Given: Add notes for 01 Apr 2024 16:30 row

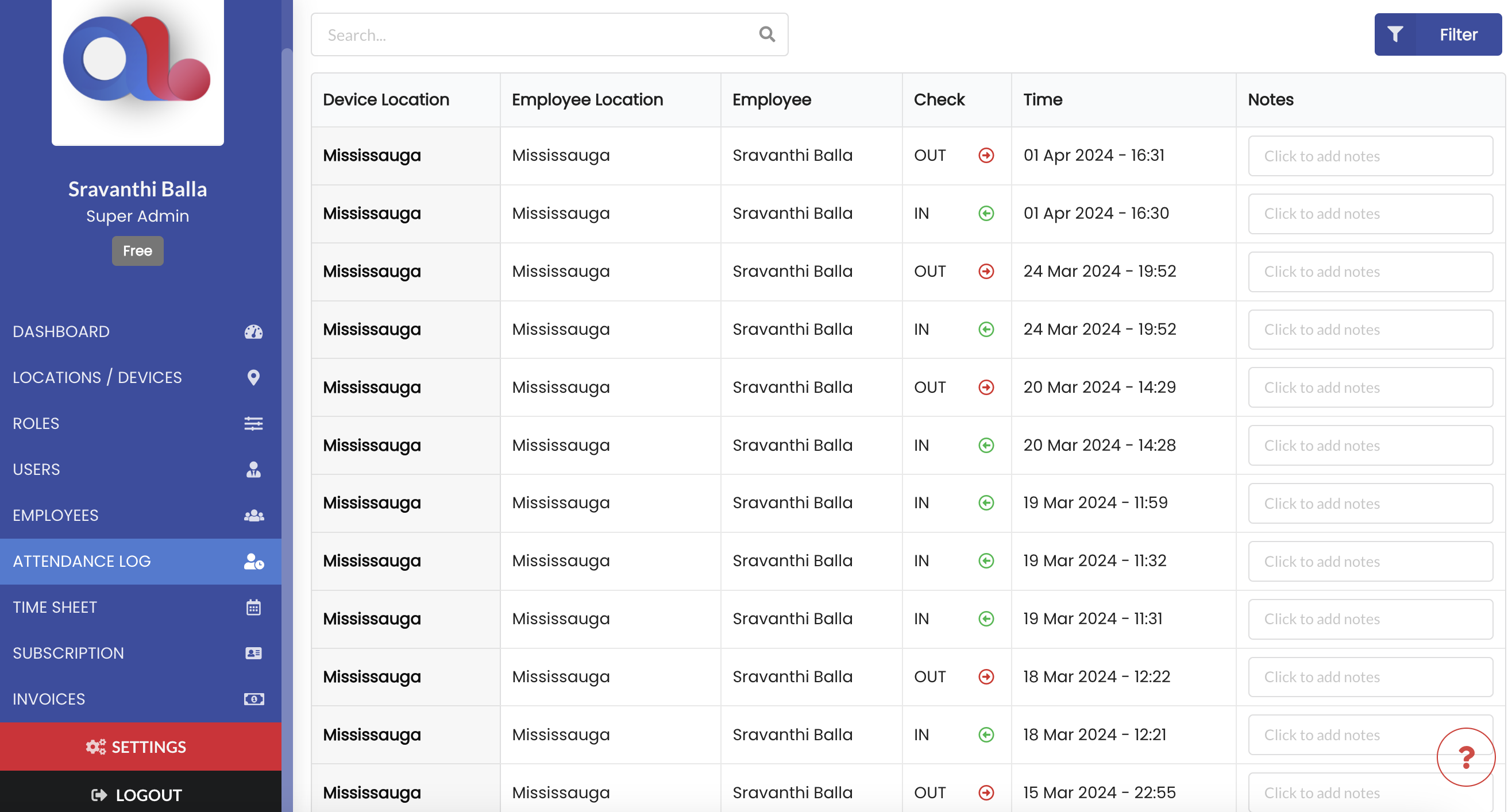Looking at the screenshot, I should click(1371, 214).
